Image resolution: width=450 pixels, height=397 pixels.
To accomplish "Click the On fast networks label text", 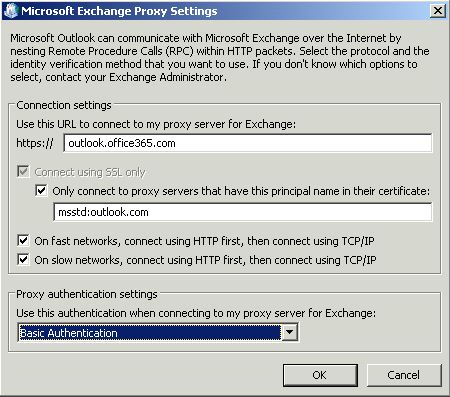I will (204, 241).
